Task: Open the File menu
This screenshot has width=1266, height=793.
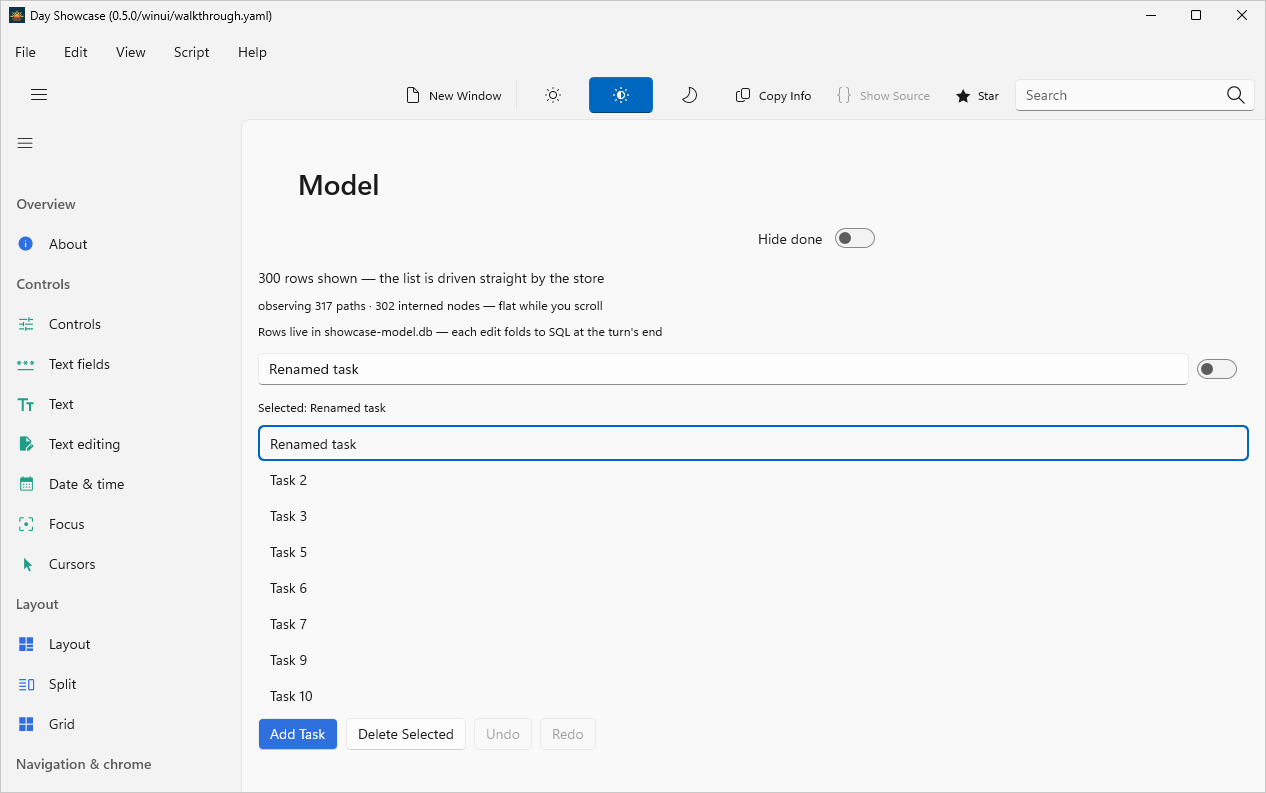Action: pyautogui.click(x=26, y=52)
